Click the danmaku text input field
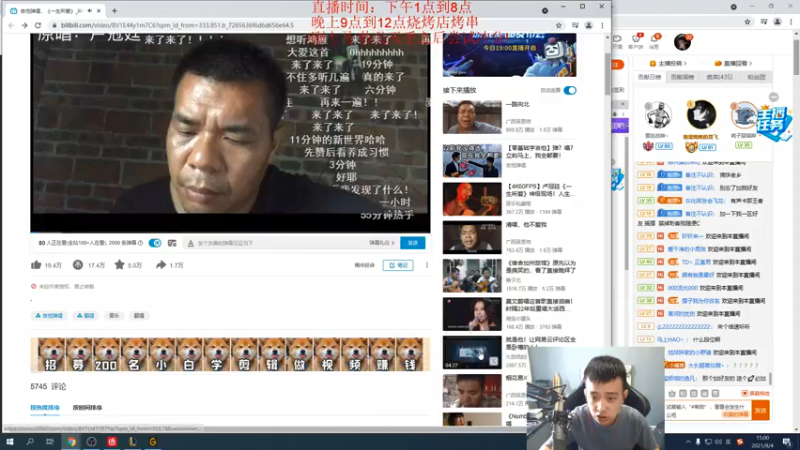 click(x=282, y=243)
